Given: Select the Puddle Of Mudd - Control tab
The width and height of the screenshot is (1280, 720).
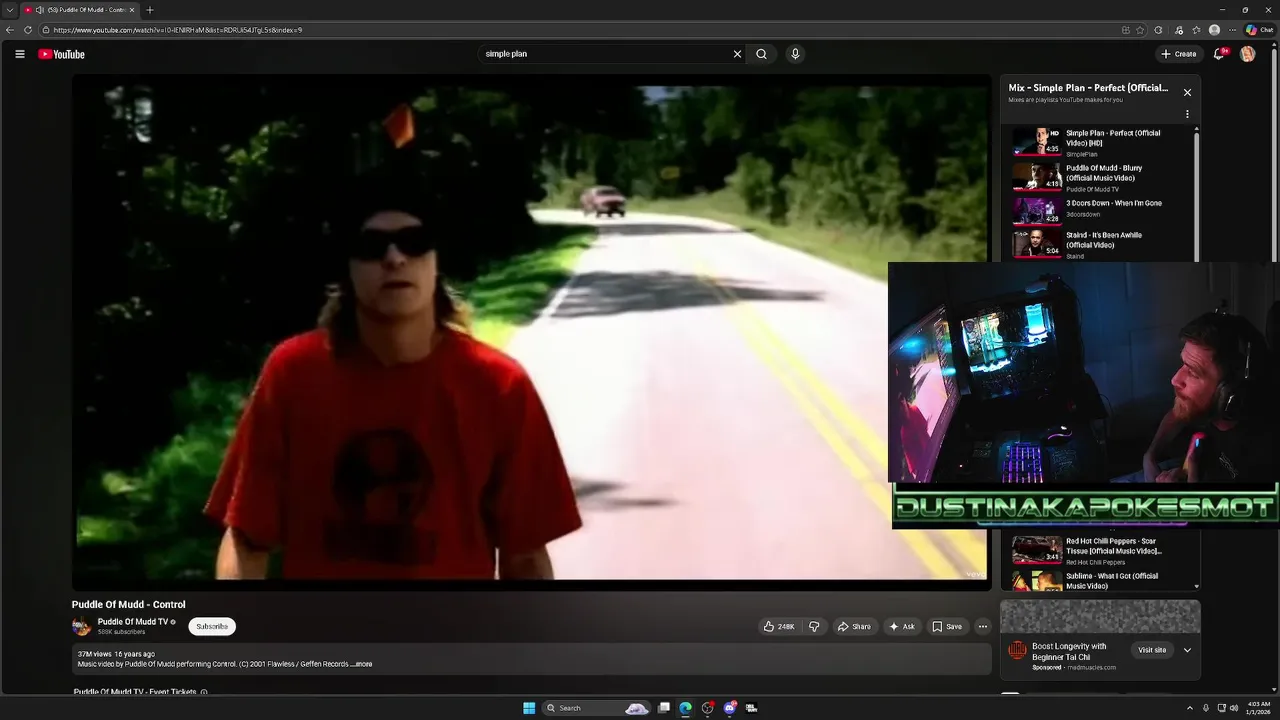Looking at the screenshot, I should [80, 10].
